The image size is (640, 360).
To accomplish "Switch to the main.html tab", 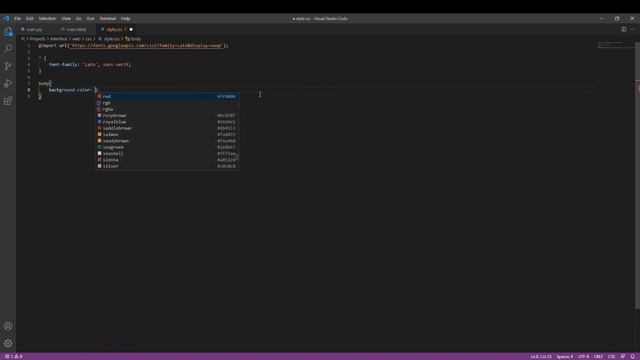I will [x=76, y=29].
